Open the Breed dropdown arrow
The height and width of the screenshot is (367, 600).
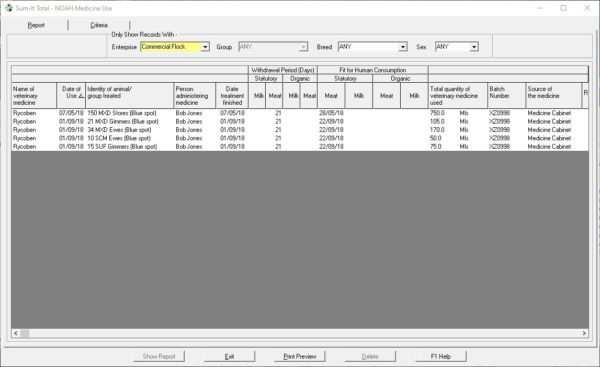coord(403,47)
